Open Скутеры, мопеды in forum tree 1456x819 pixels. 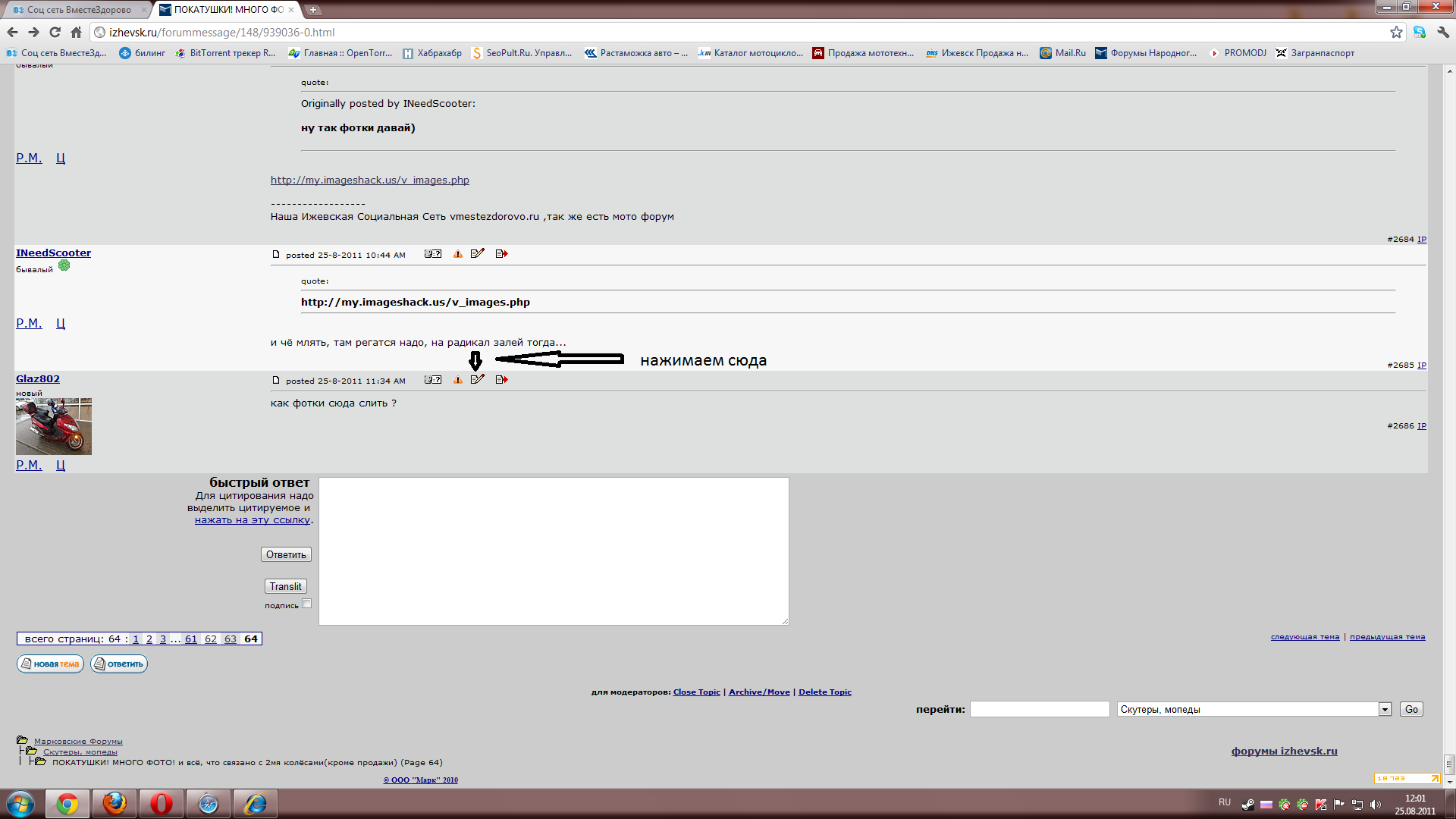[80, 752]
